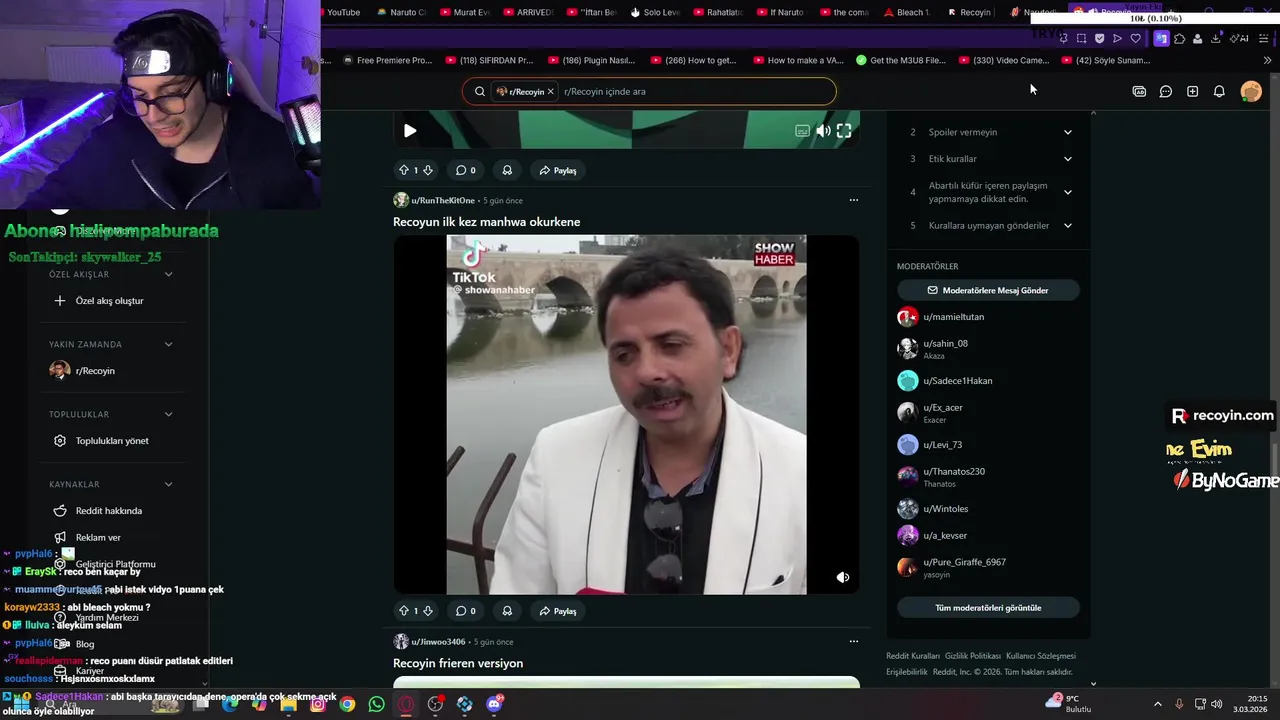Open moderator u/Wintoles profile
The height and width of the screenshot is (720, 1280).
pos(946,509)
